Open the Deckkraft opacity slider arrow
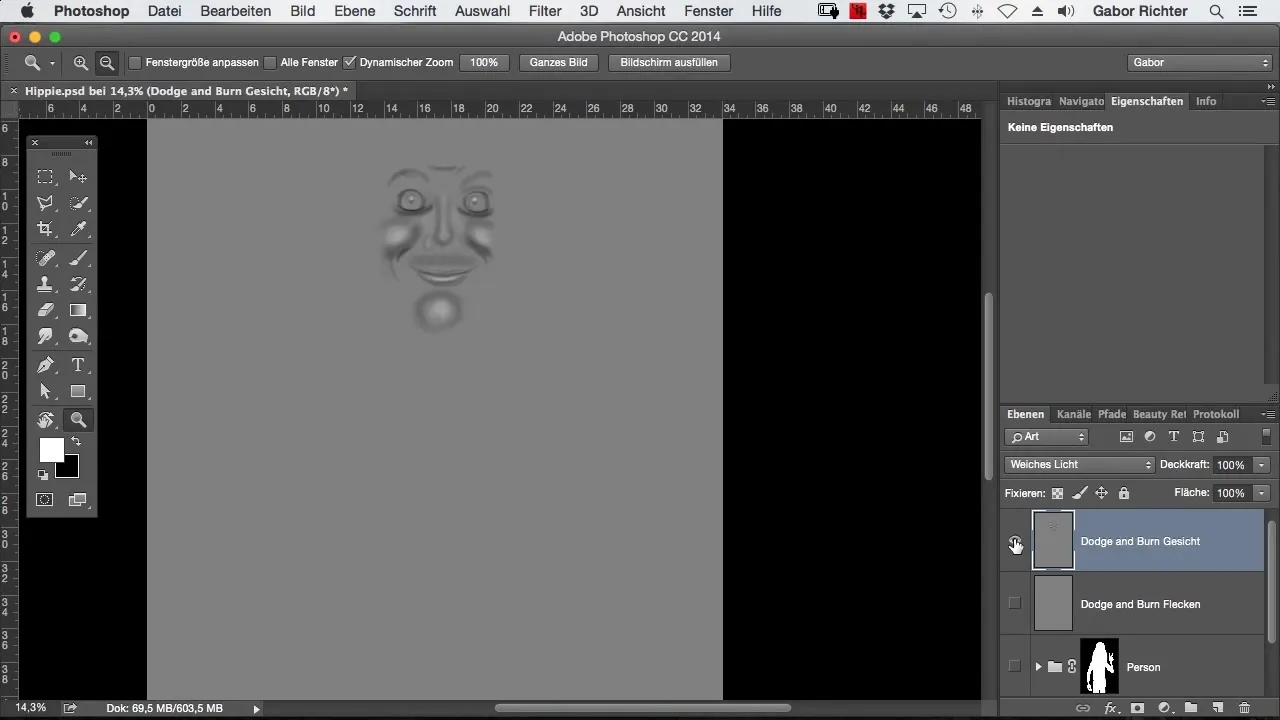 1262,465
